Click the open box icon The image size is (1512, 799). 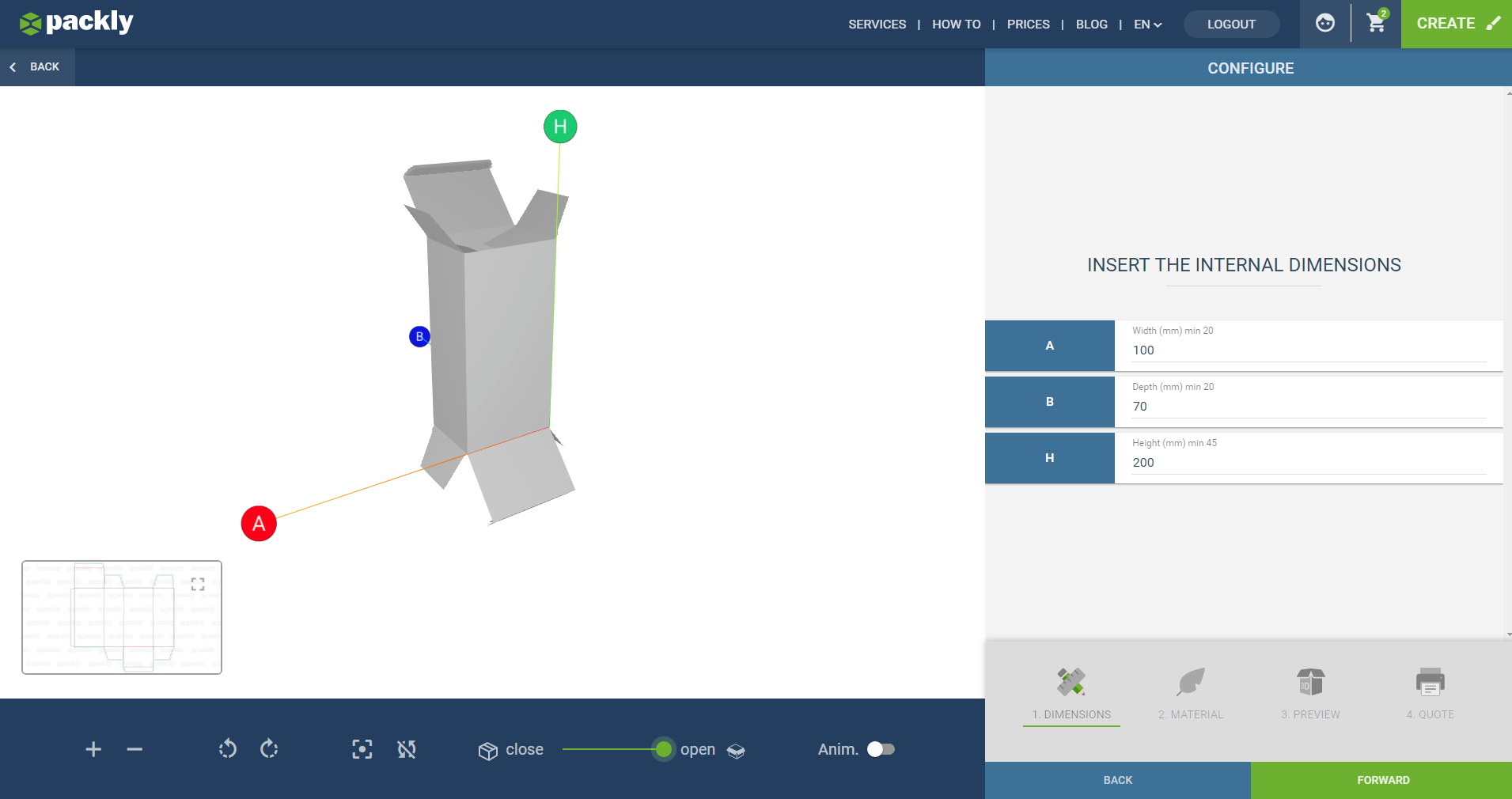(x=736, y=751)
